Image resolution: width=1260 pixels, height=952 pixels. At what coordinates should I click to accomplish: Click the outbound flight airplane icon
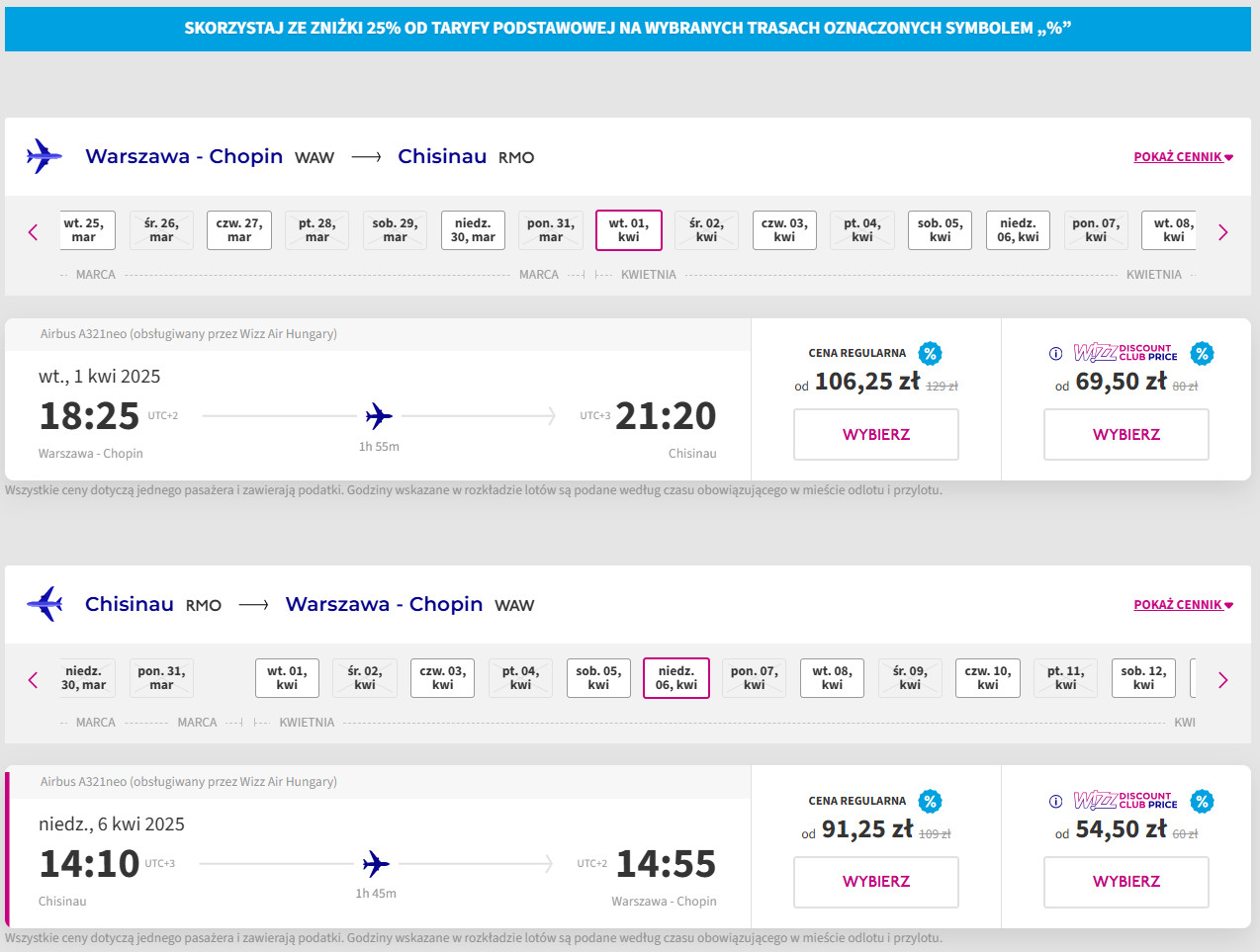[379, 416]
